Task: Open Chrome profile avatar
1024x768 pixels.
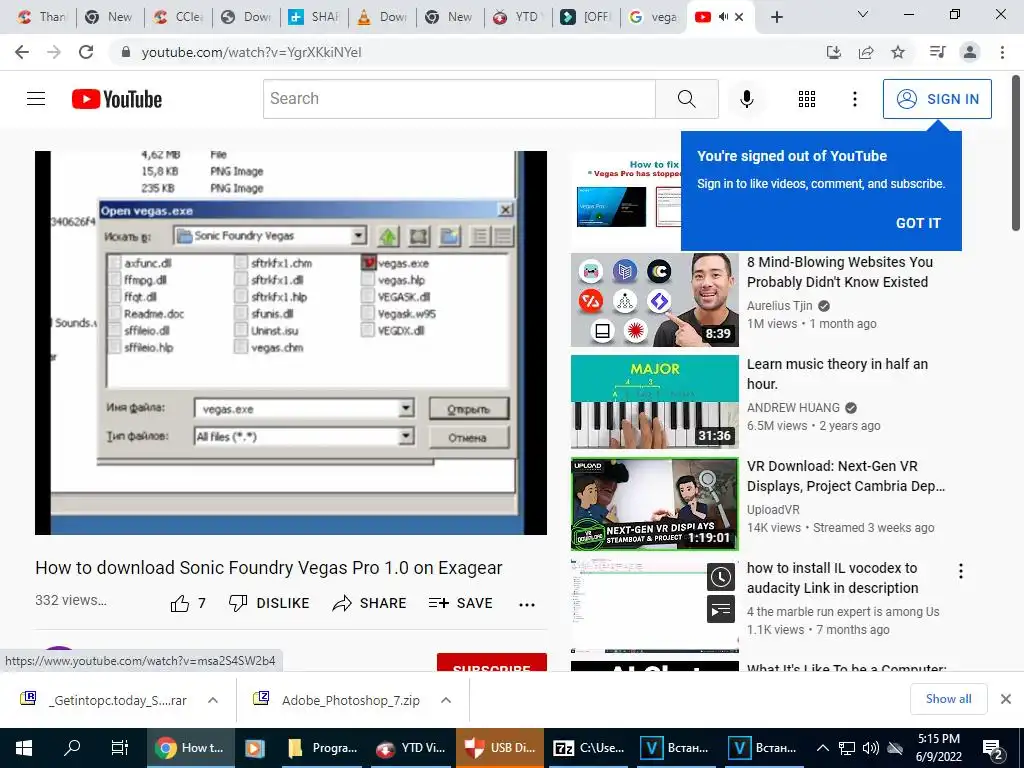Action: click(970, 52)
